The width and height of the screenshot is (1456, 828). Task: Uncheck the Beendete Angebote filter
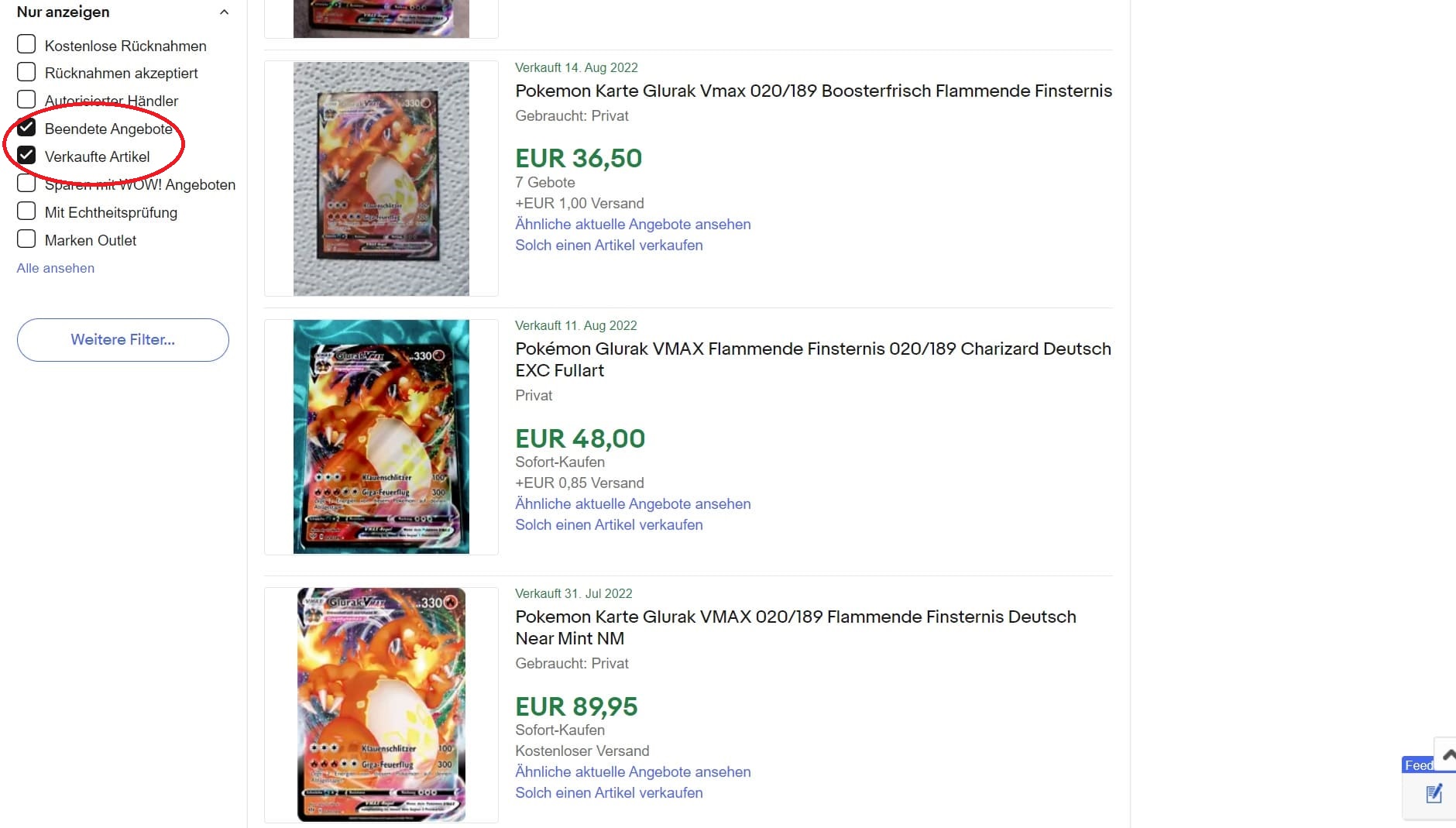pyautogui.click(x=26, y=128)
